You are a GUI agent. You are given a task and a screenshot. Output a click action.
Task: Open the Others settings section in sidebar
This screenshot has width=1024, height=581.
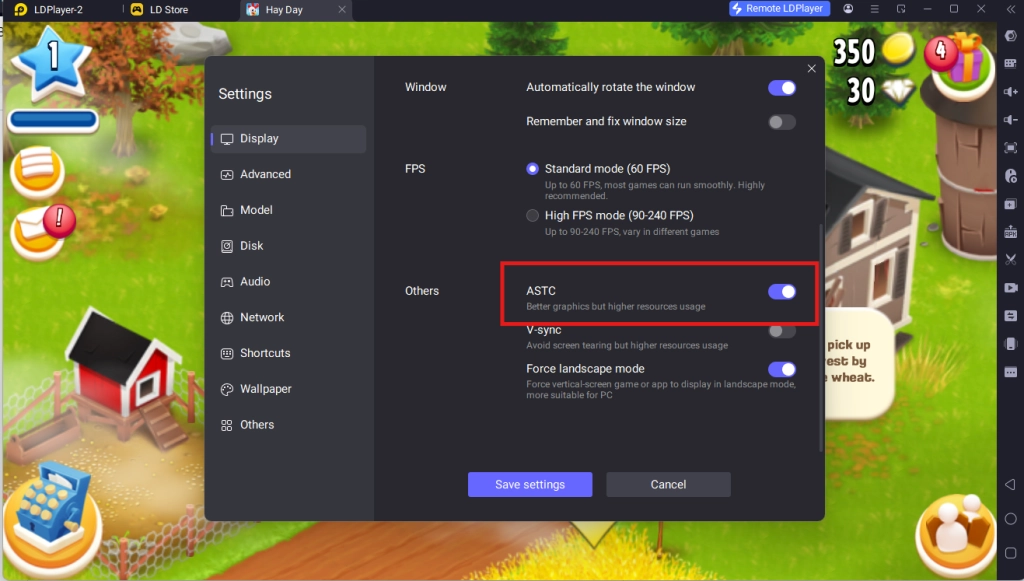[288, 425]
